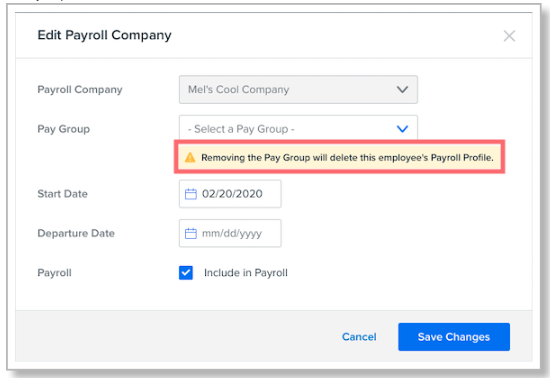Image resolution: width=550 pixels, height=378 pixels.
Task: Click the Start Date field label
Action: [x=62, y=194]
